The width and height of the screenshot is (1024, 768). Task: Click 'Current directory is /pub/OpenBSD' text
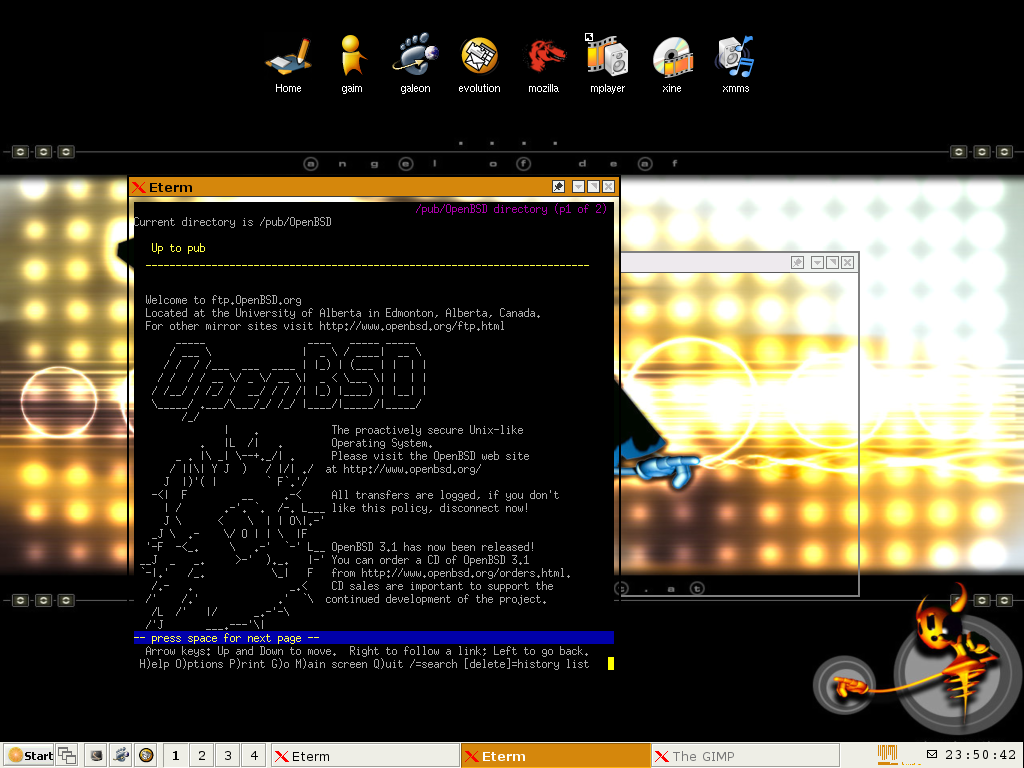232,222
